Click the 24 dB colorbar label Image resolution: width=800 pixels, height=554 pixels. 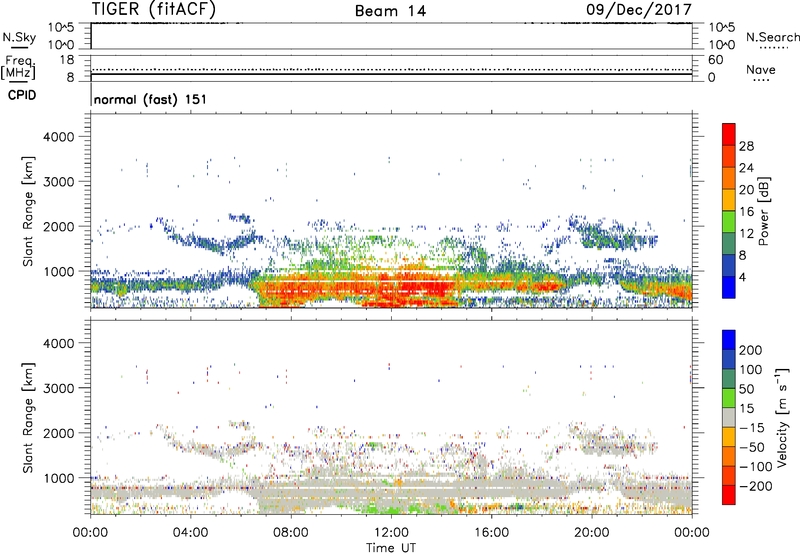click(x=746, y=168)
